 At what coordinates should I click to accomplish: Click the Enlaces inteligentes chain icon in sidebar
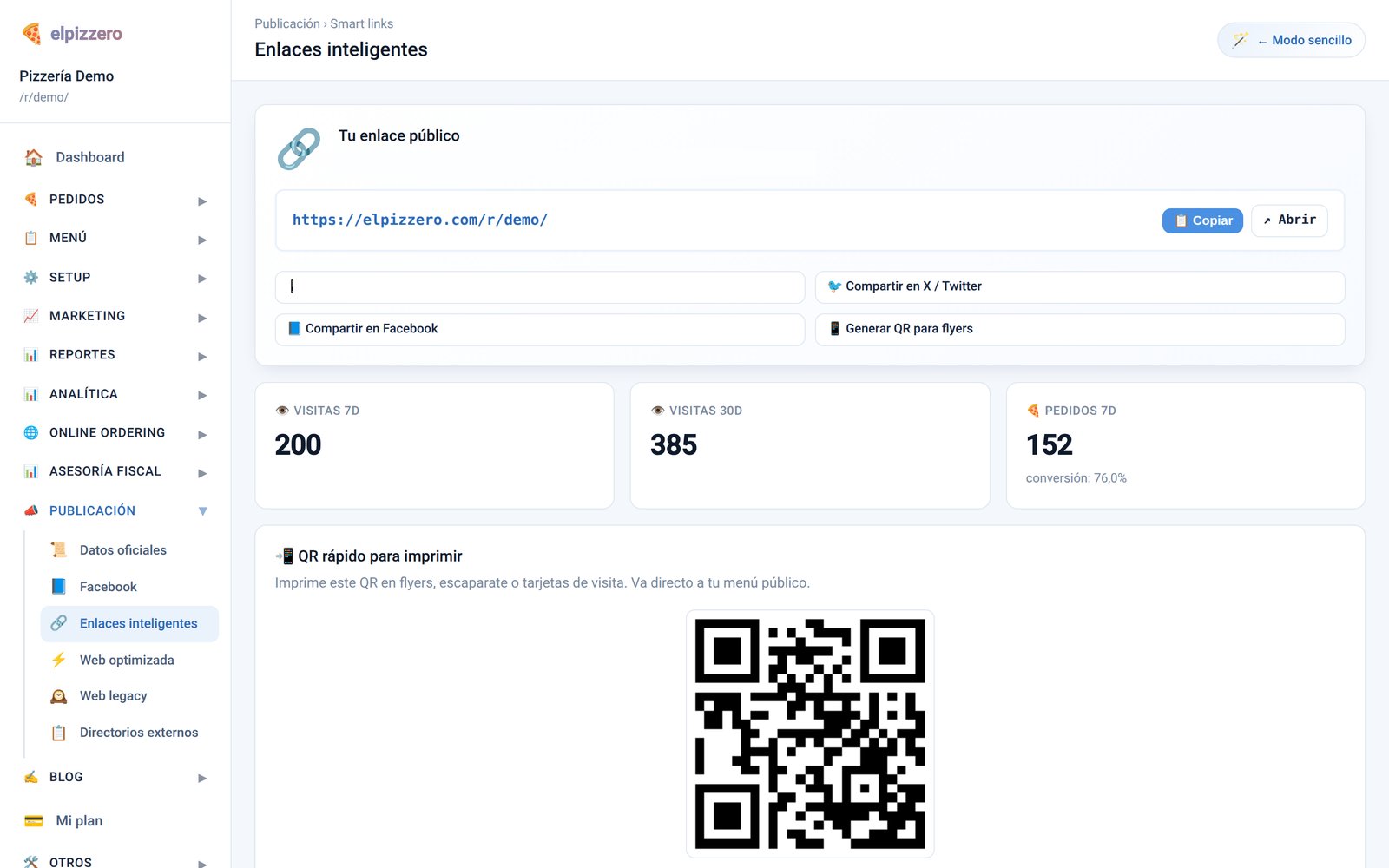(59, 623)
